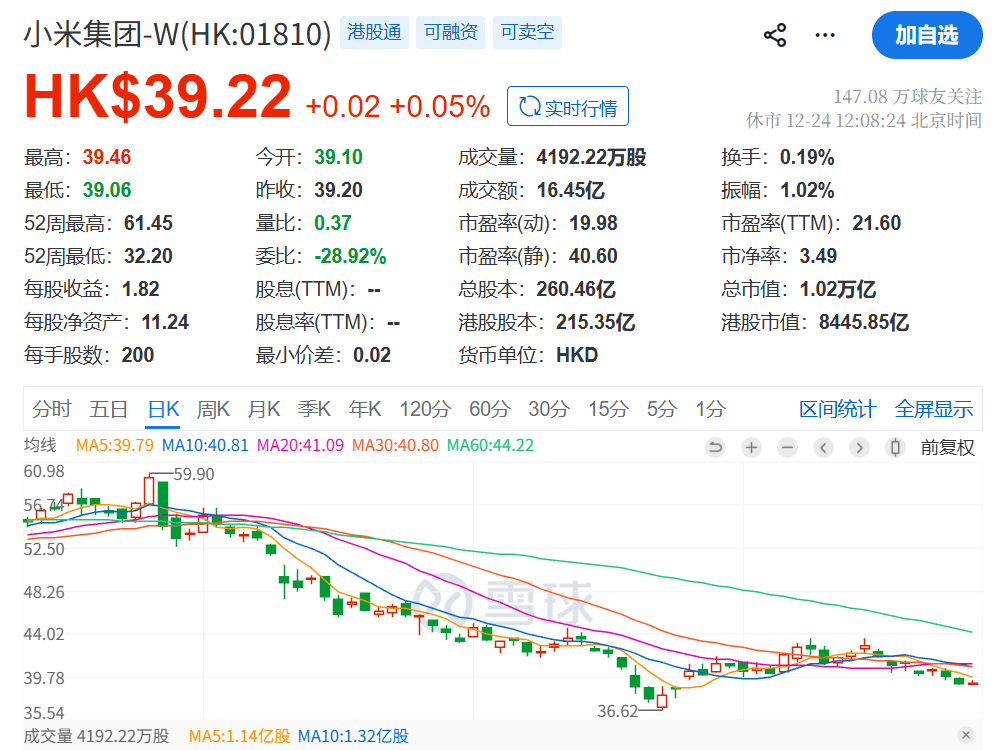Open the 前复权 adjustment dropdown
1005x750 pixels.
coord(947,448)
